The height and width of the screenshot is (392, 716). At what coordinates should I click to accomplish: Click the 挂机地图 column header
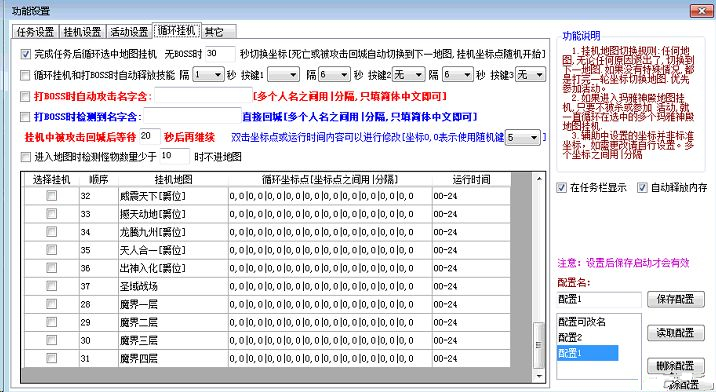click(173, 180)
